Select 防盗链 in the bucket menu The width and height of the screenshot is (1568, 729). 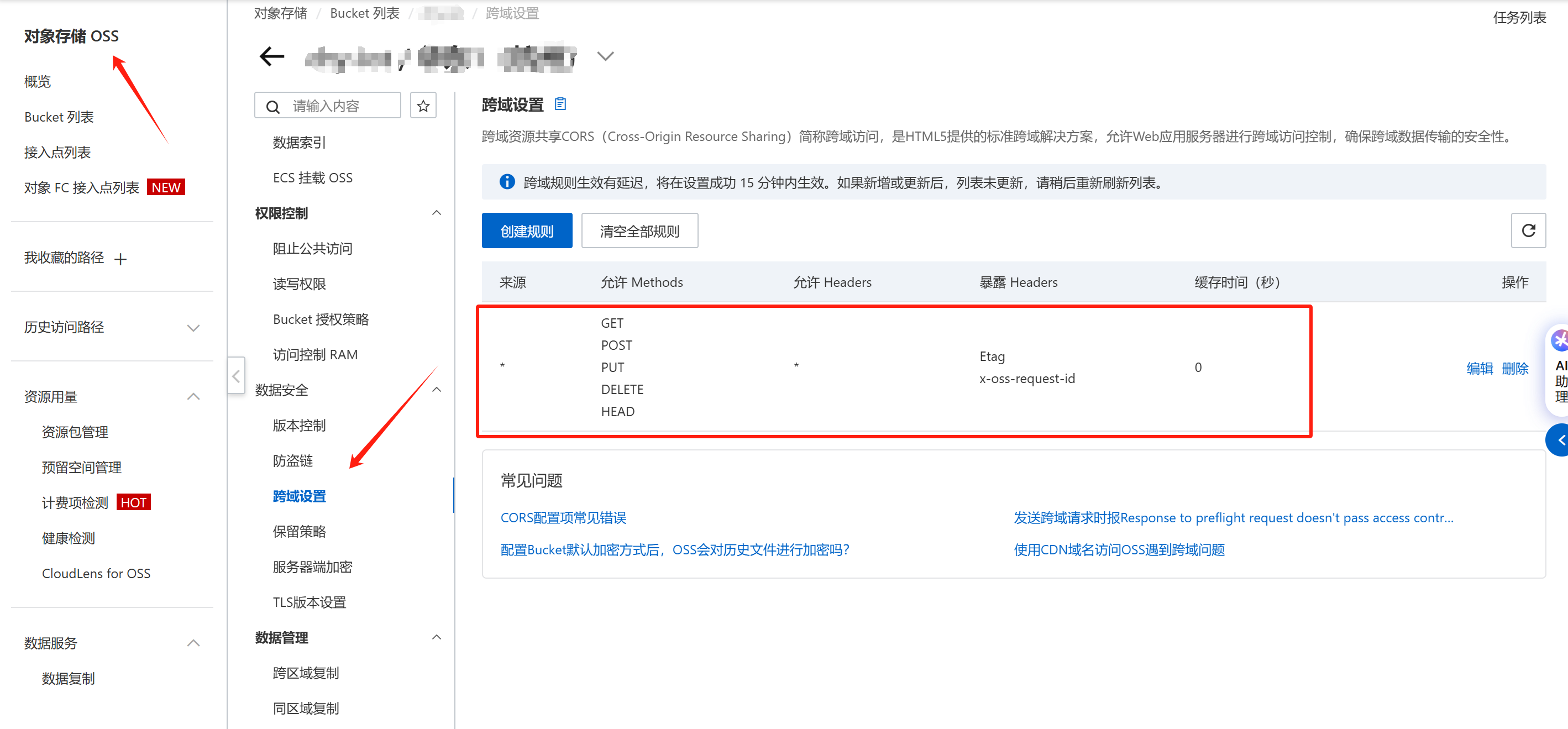click(x=292, y=460)
